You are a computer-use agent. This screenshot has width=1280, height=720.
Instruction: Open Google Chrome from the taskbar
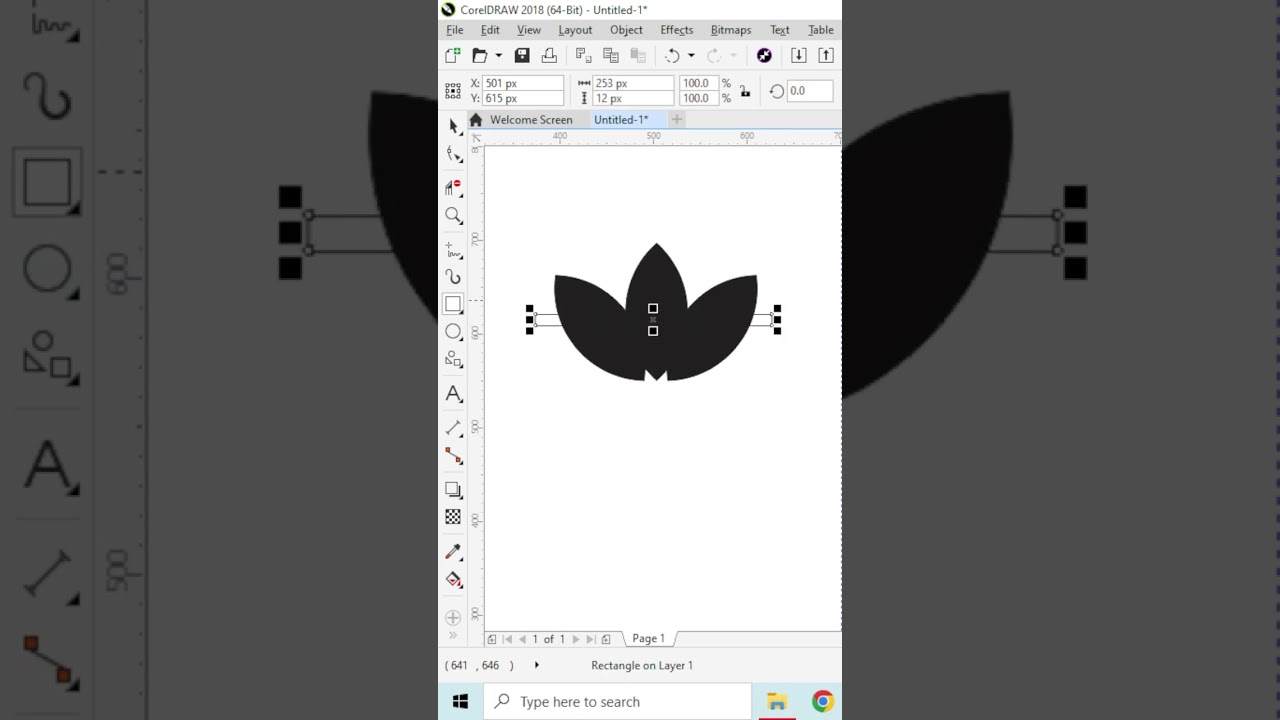(x=822, y=702)
